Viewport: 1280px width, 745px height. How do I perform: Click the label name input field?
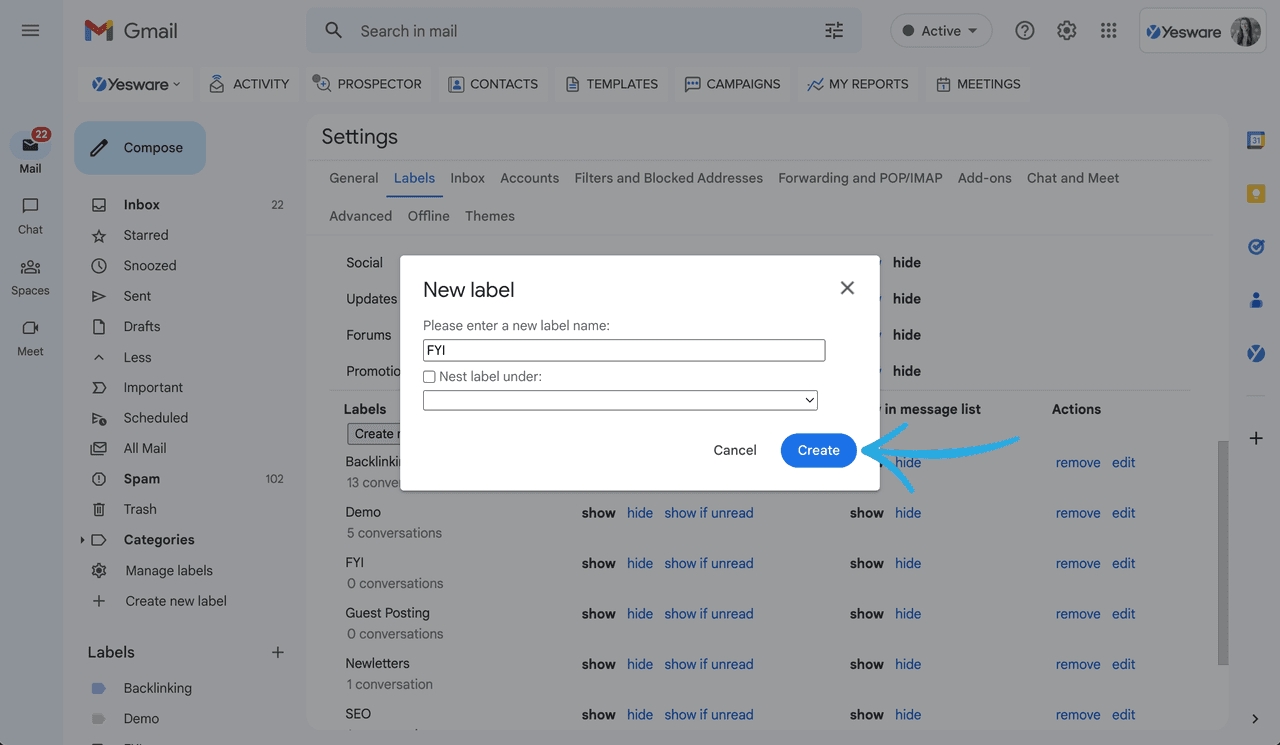point(623,350)
